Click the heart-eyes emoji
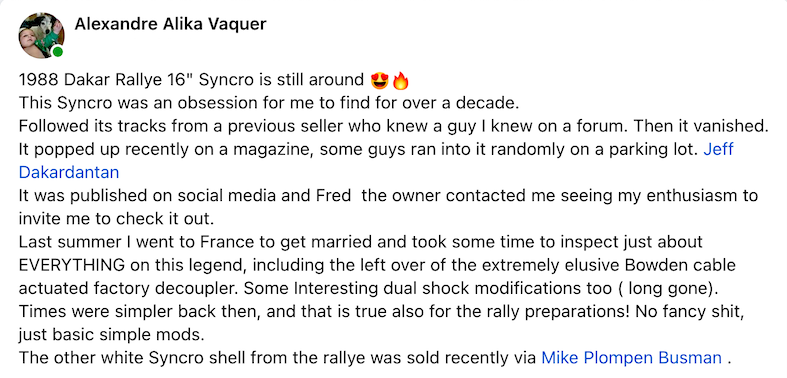The image size is (787, 378). (379, 80)
